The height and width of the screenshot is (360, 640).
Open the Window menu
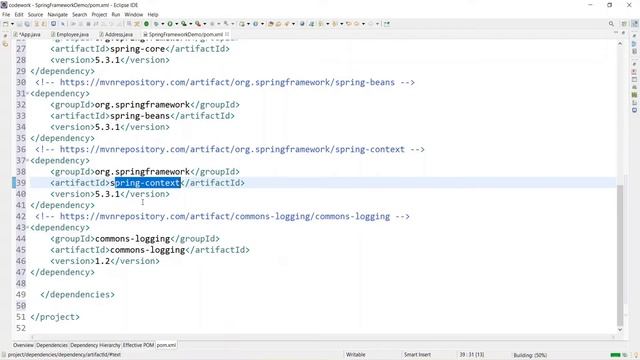tap(133, 14)
